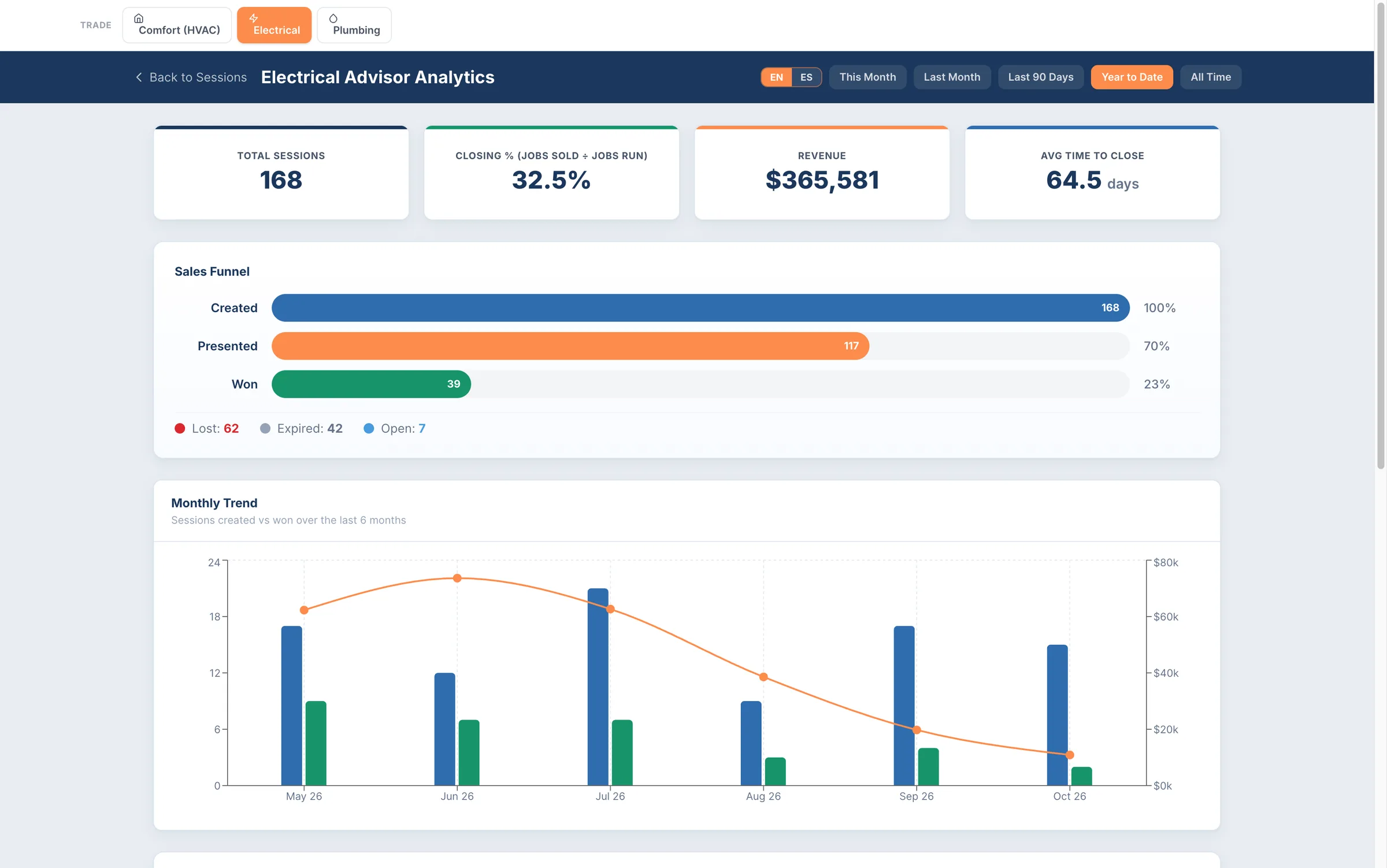The image size is (1387, 868).
Task: Click the 'Expired: 42' text
Action: 310,428
